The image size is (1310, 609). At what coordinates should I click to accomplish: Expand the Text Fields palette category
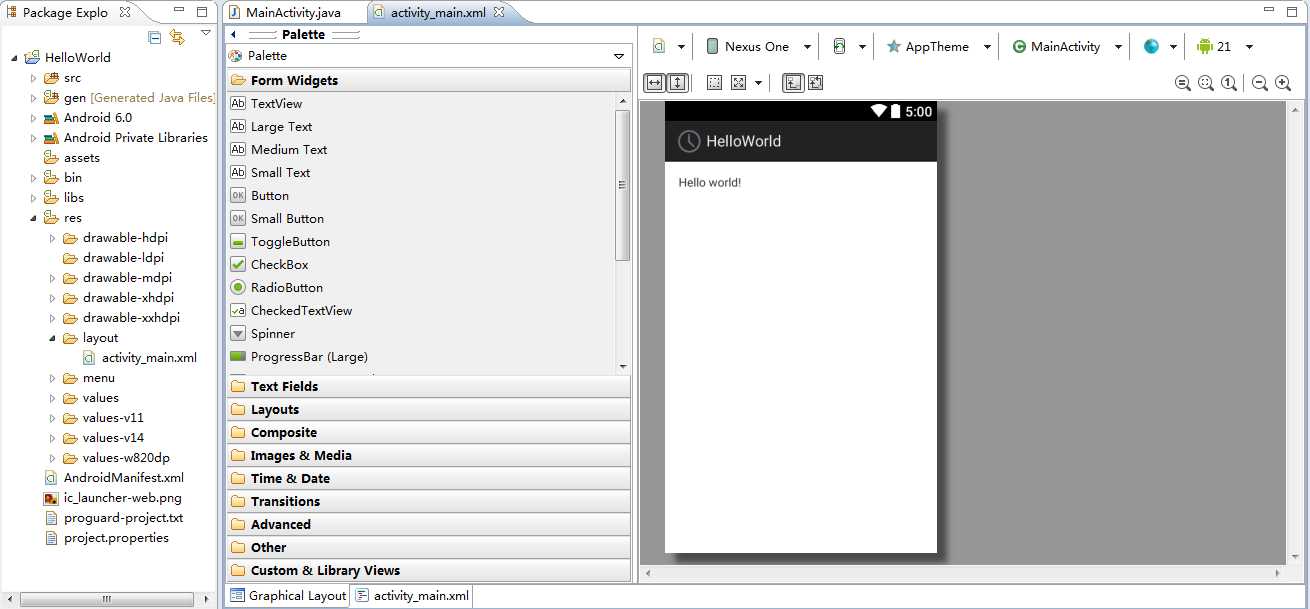pos(428,386)
